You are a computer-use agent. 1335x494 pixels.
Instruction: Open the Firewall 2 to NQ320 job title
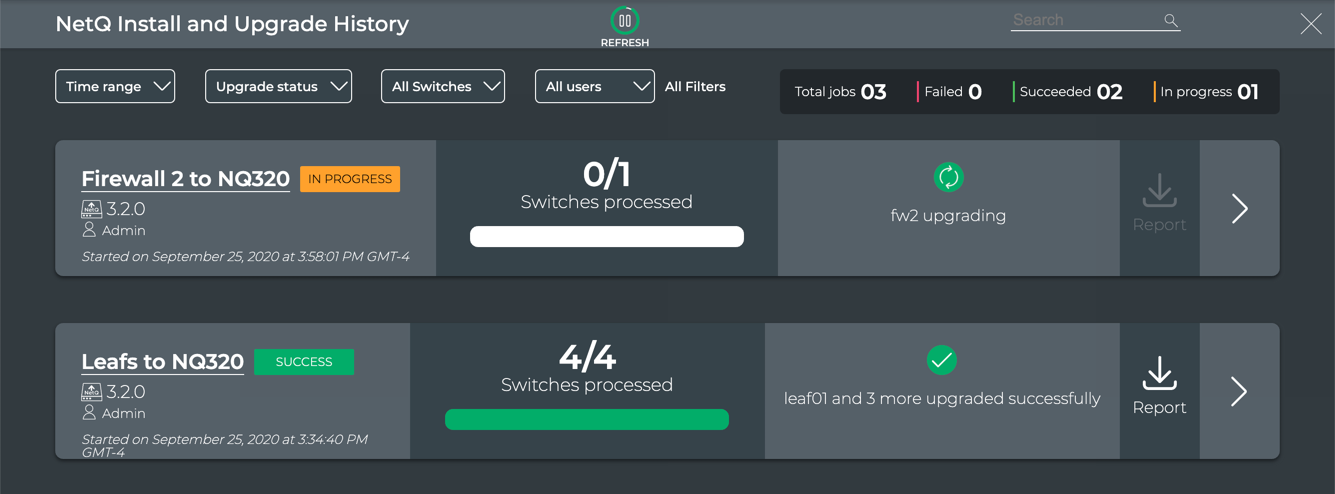click(185, 179)
